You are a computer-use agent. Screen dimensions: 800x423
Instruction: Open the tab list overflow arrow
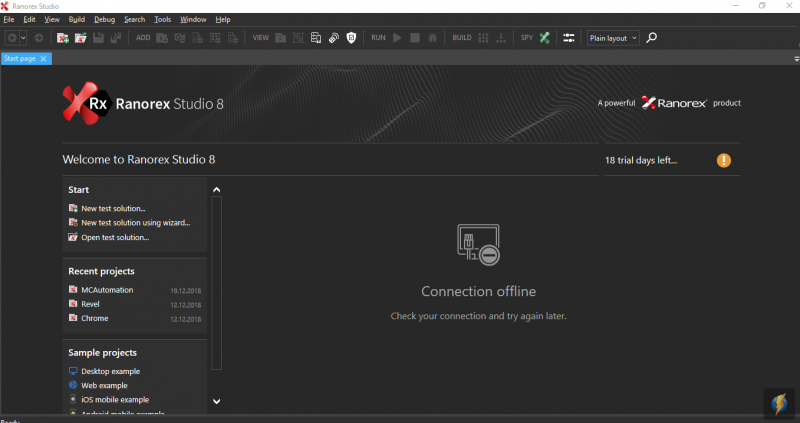796,59
